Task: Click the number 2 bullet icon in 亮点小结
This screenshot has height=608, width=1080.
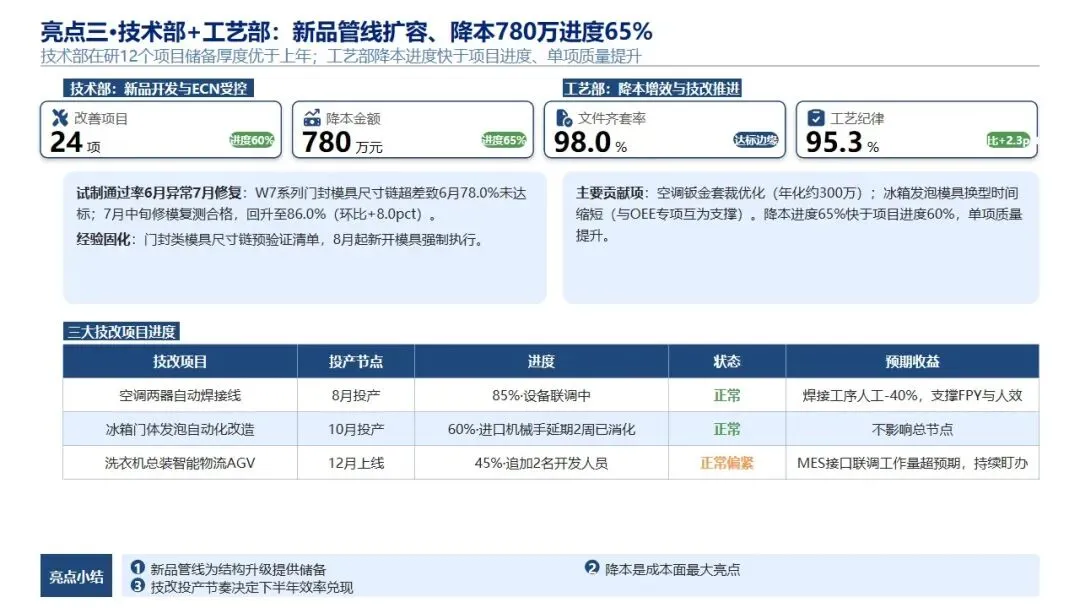Action: pos(592,568)
